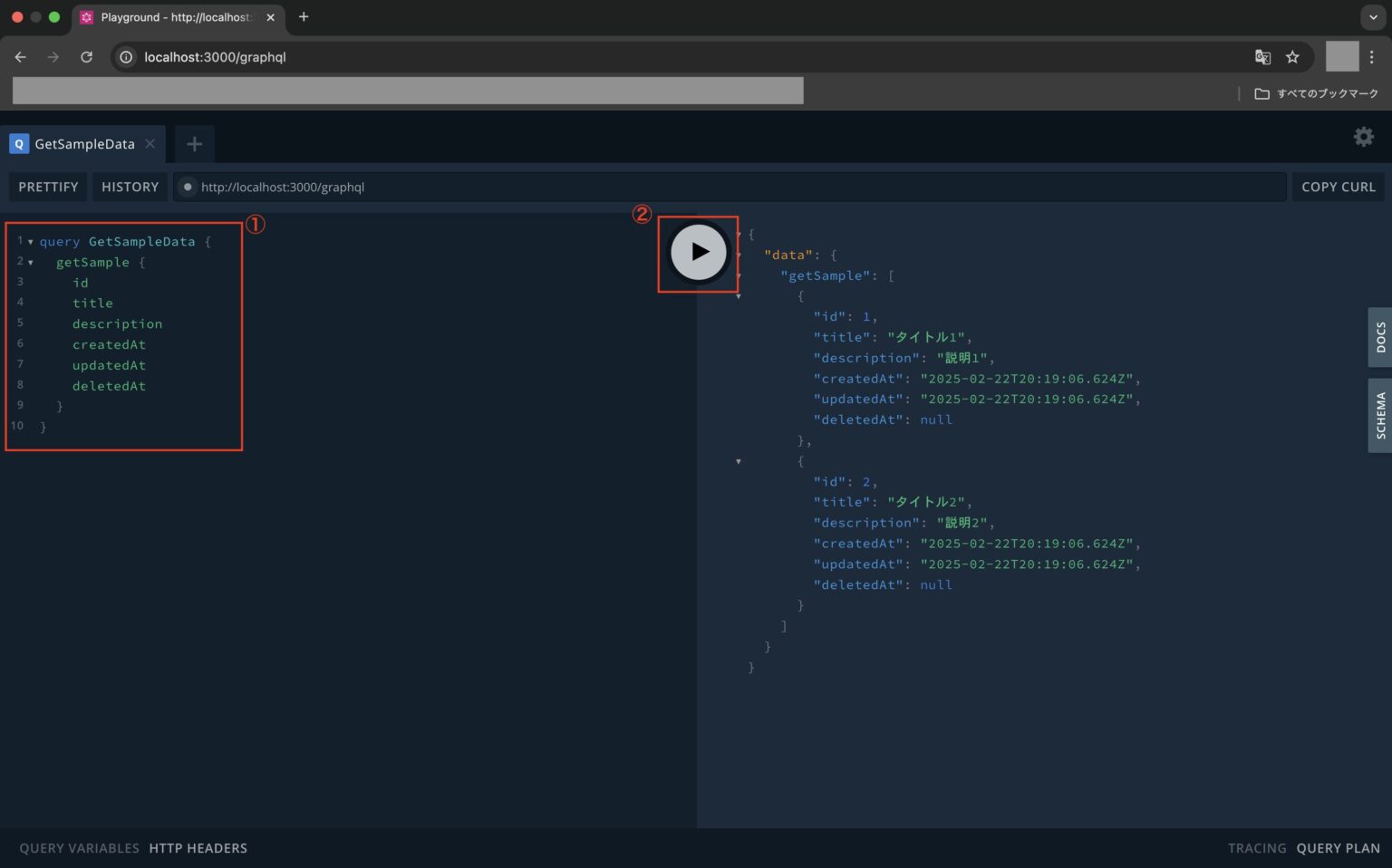Collapse the second getSample result object
The width and height of the screenshot is (1392, 868).
(738, 461)
